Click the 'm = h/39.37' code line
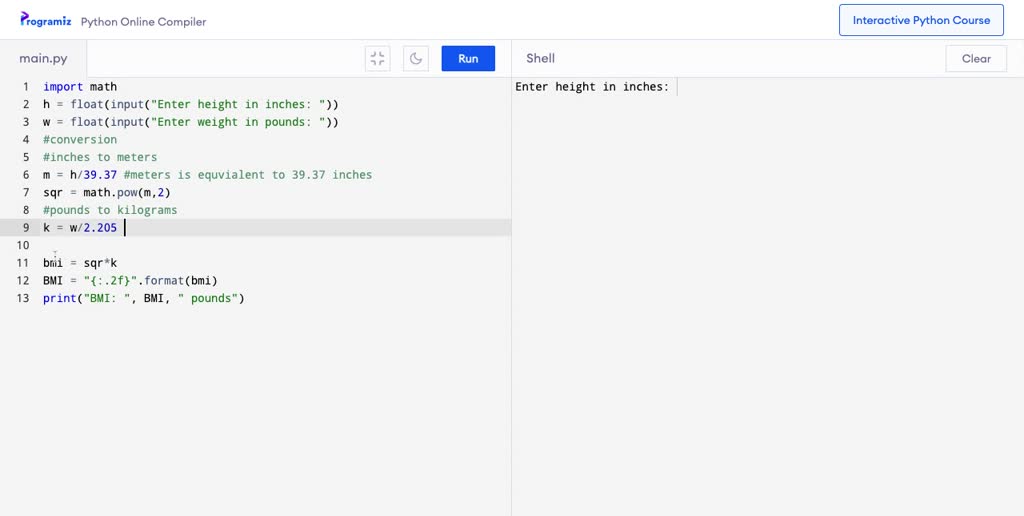The image size is (1024, 516). 80,174
